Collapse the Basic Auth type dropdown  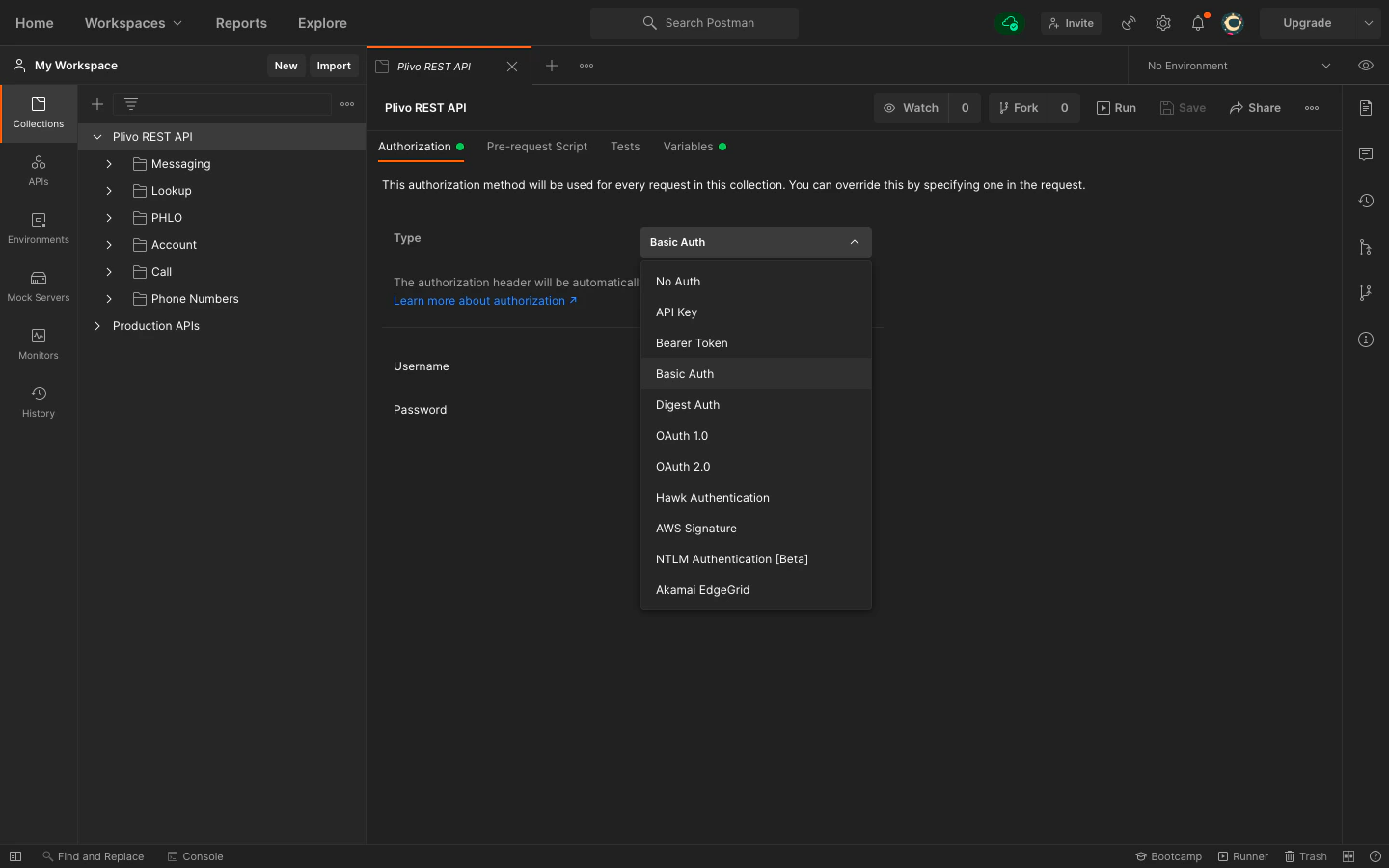click(755, 242)
